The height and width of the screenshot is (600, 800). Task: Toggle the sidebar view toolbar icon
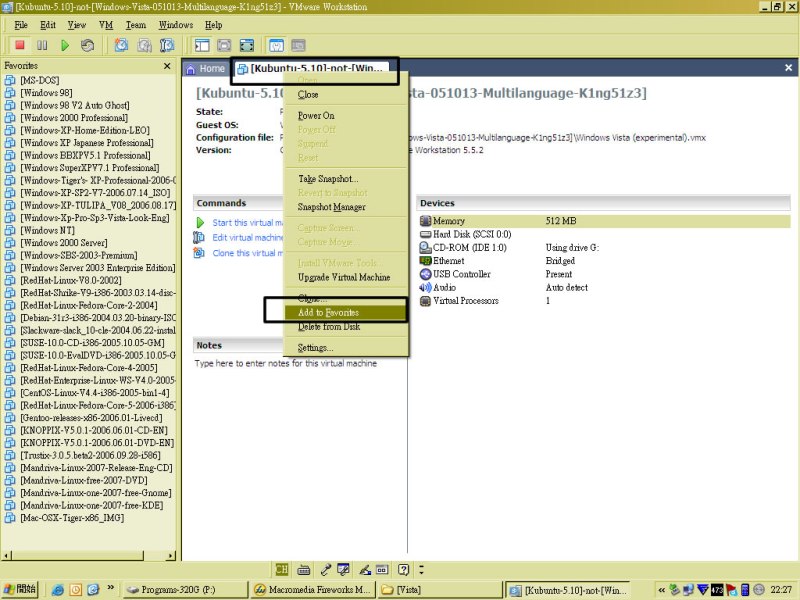[202, 45]
